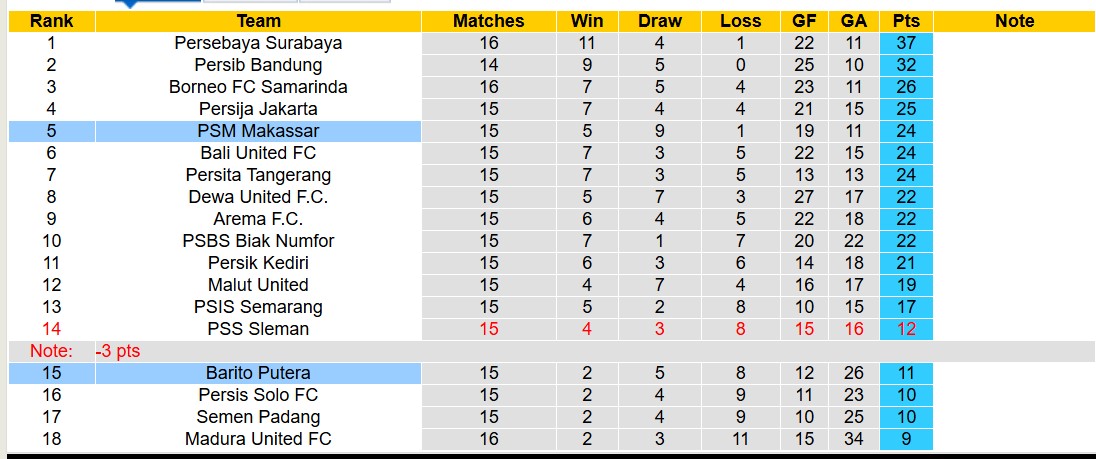
Task: Select the Persib Bandung team name
Action: [x=258, y=65]
